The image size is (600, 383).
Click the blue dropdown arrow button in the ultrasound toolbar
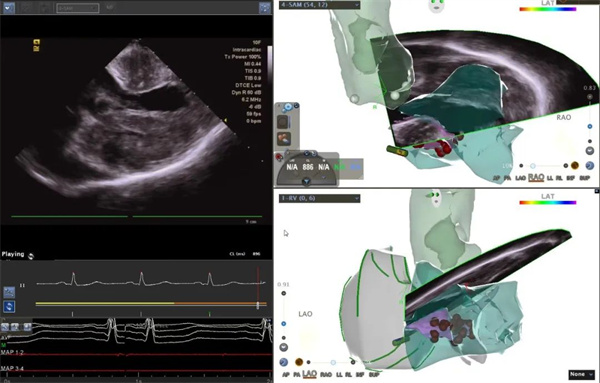click(x=8, y=8)
